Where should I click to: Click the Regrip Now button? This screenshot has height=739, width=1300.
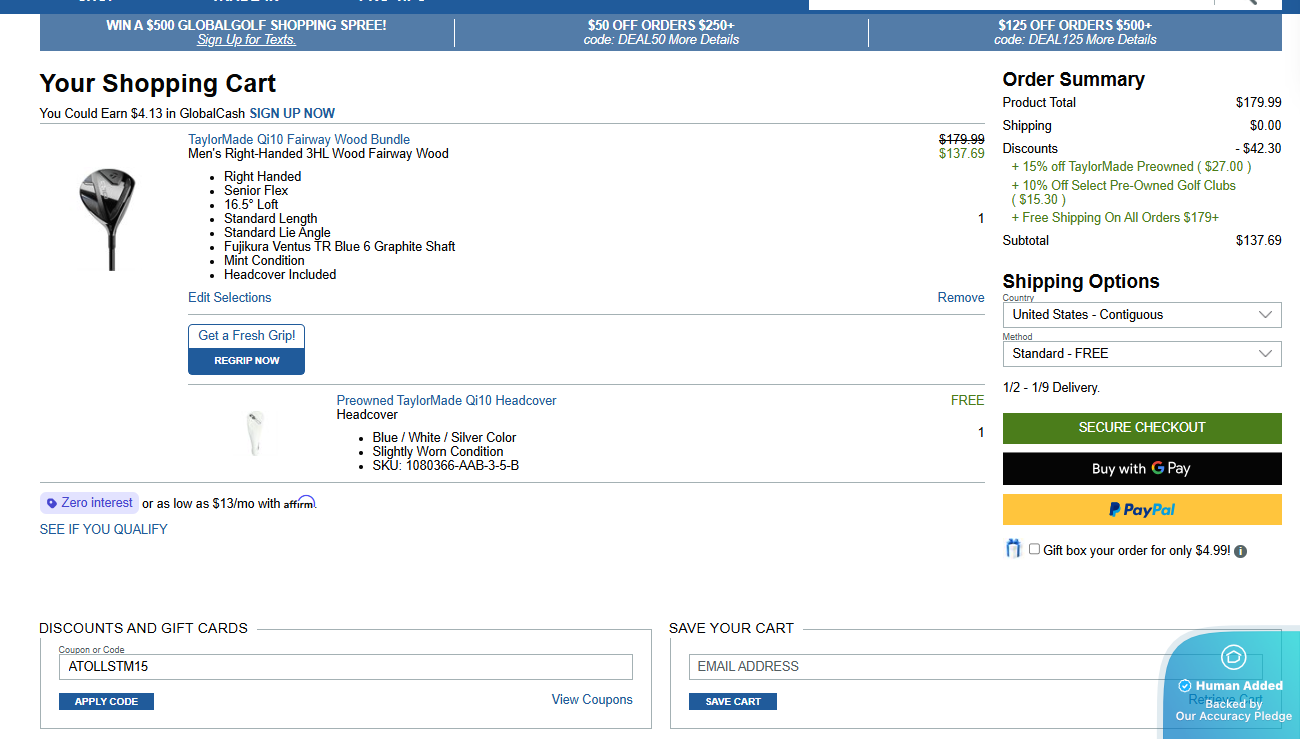click(x=246, y=360)
